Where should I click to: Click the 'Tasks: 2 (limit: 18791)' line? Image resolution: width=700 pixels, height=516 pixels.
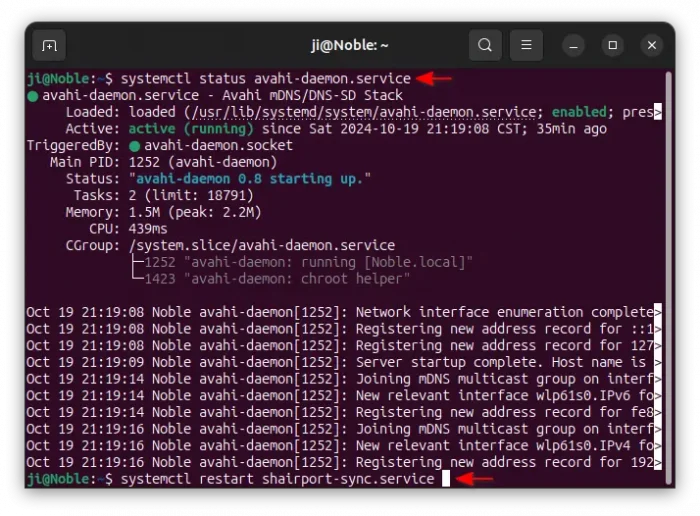pos(163,196)
